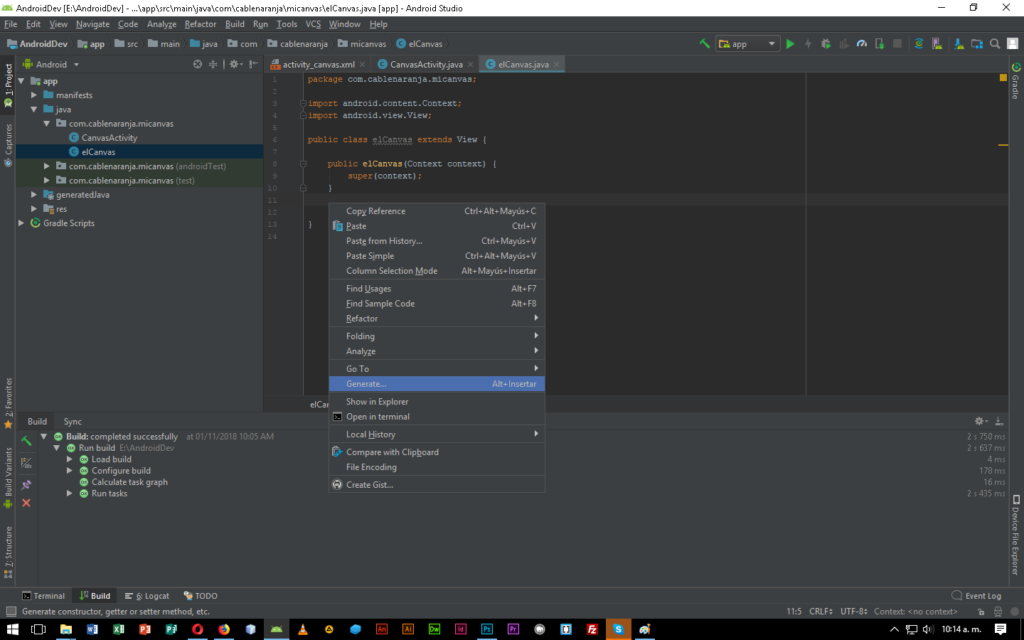Click the Search Everywhere magnifier icon

coord(996,44)
